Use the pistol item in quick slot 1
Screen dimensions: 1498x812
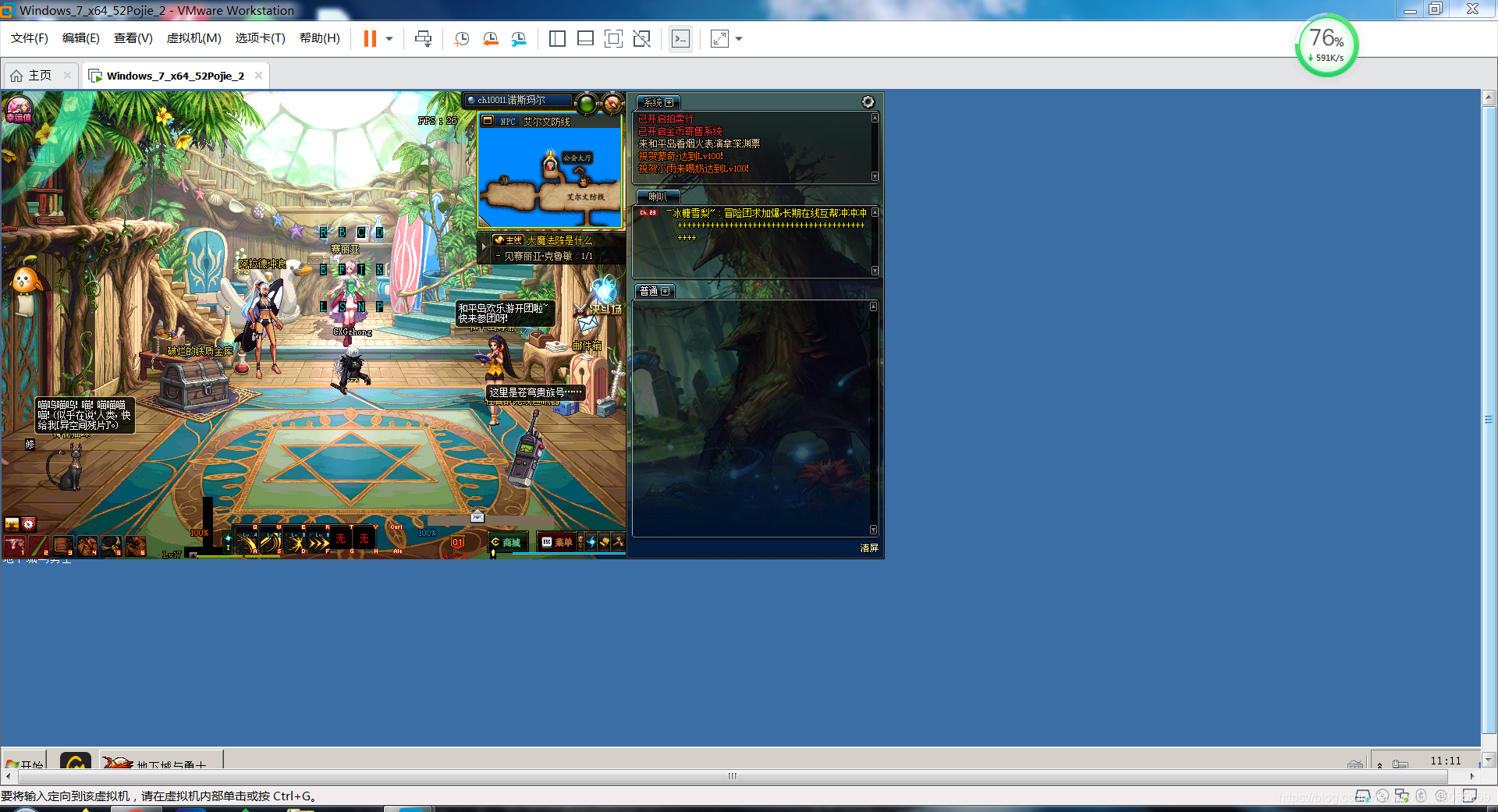pyautogui.click(x=15, y=545)
